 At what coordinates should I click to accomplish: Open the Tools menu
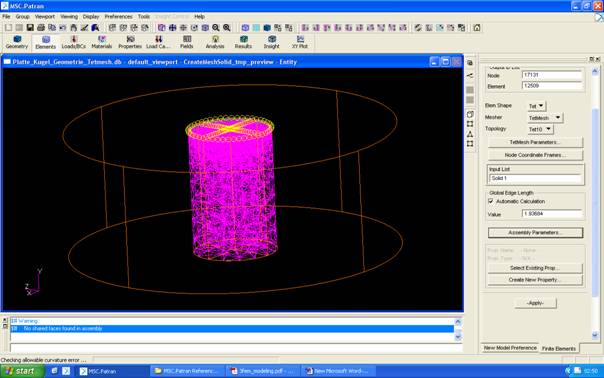tap(144, 17)
